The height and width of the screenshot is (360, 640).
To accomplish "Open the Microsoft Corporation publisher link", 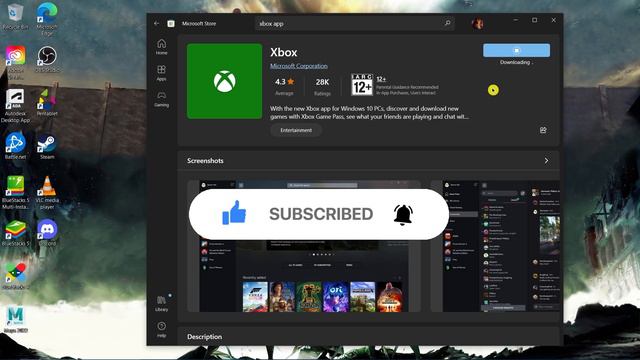I will 299,66.
